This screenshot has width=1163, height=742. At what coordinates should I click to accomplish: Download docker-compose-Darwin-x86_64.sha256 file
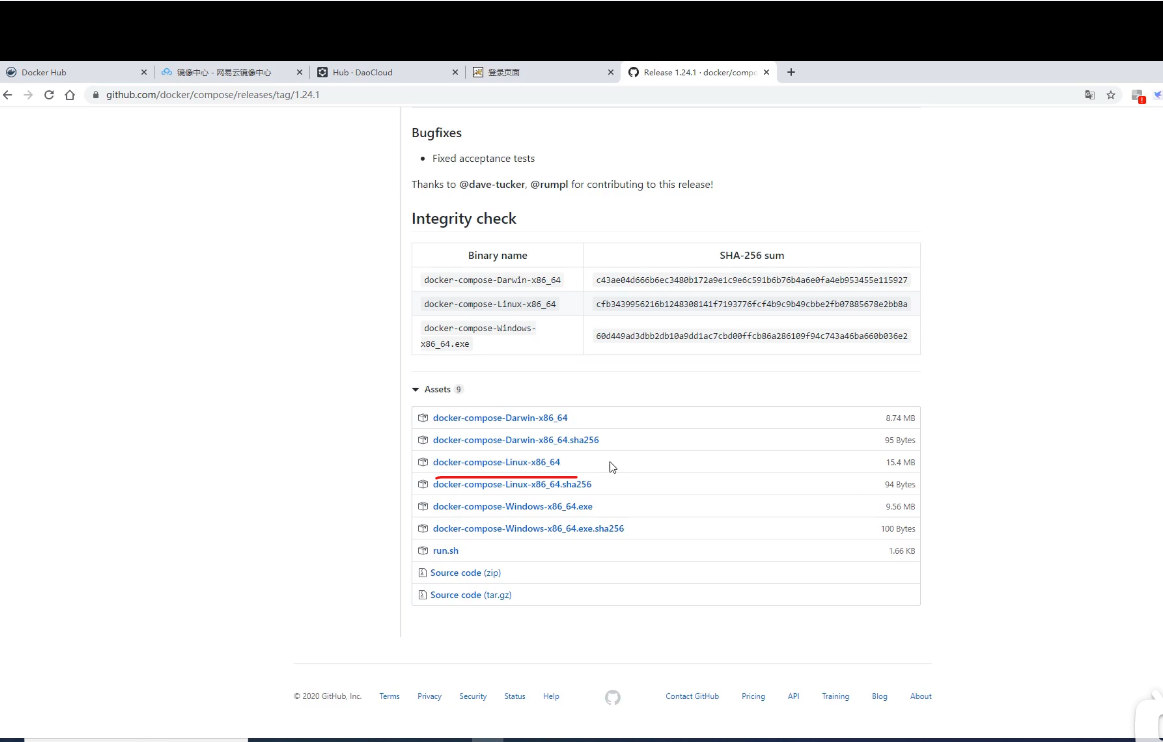515,440
